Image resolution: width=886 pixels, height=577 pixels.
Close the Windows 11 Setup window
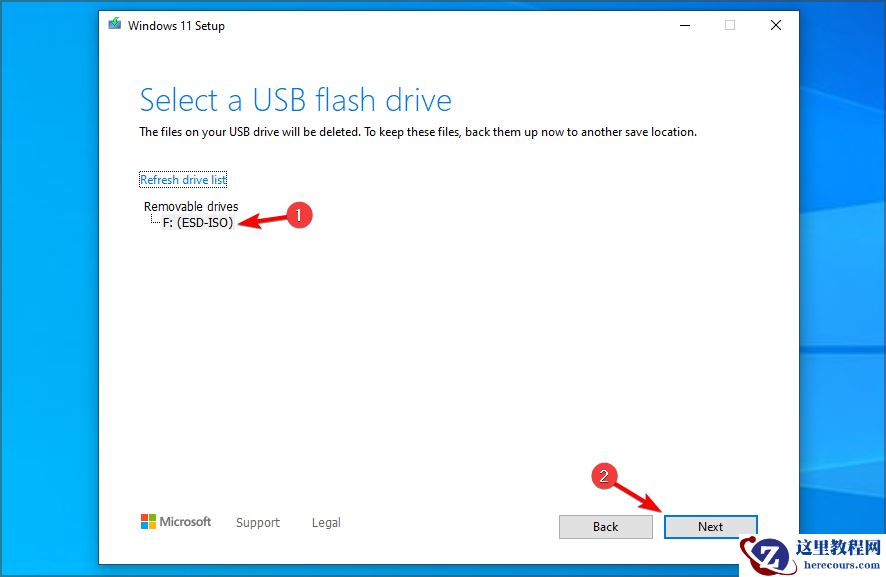pyautogui.click(x=776, y=26)
